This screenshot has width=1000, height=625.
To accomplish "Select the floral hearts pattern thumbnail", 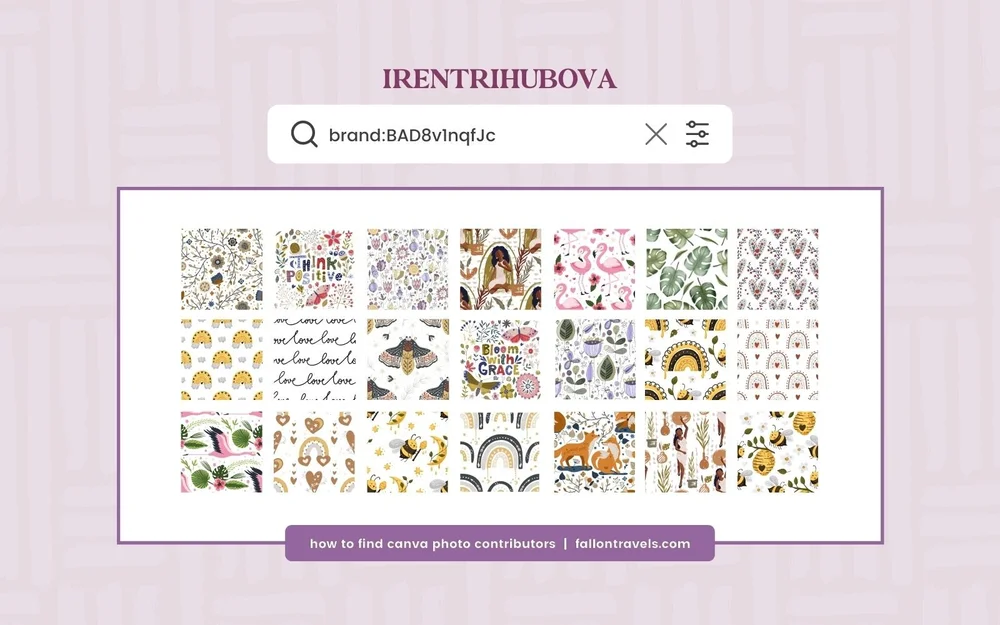I will 777,269.
